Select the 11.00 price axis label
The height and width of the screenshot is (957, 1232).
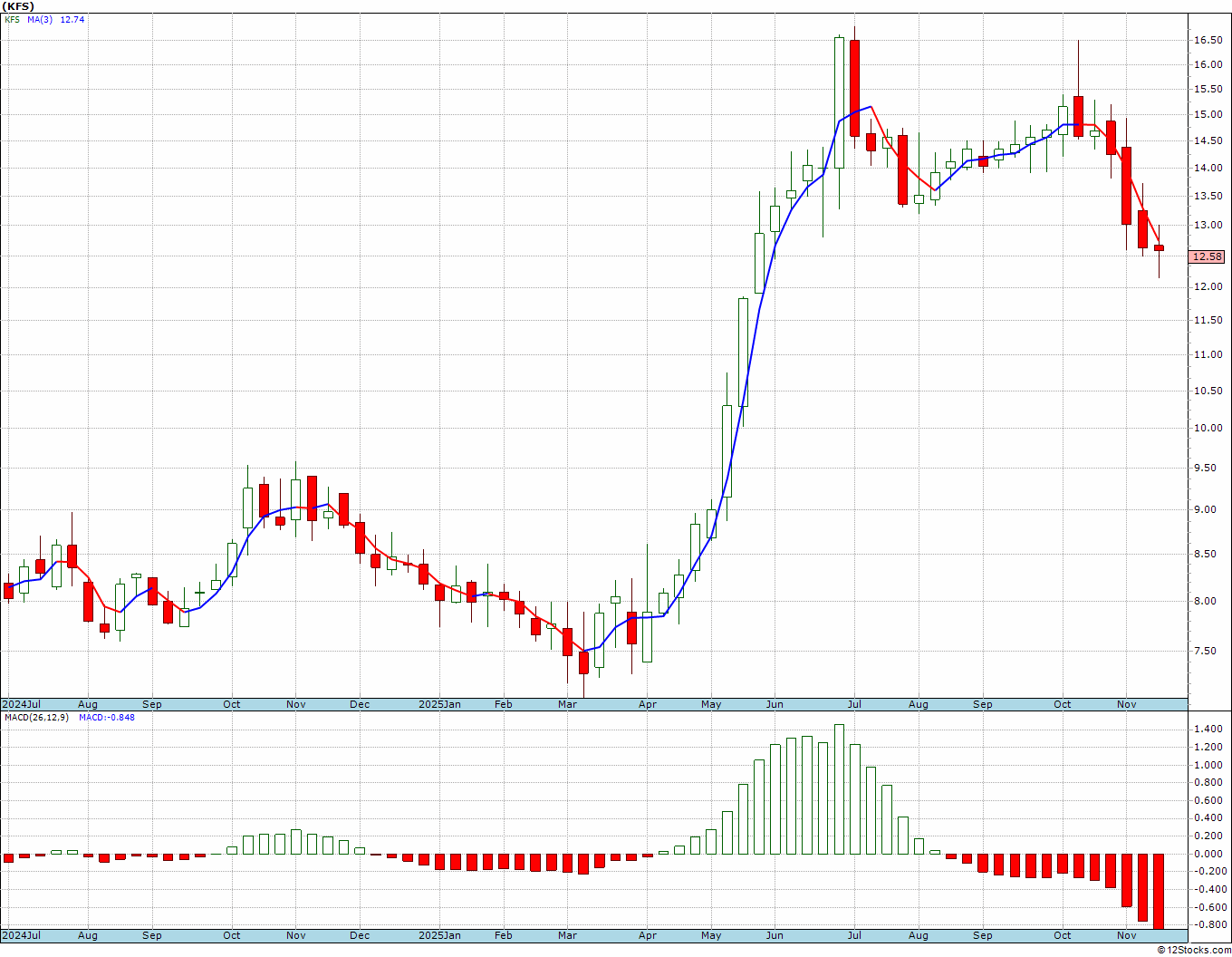coord(1208,354)
